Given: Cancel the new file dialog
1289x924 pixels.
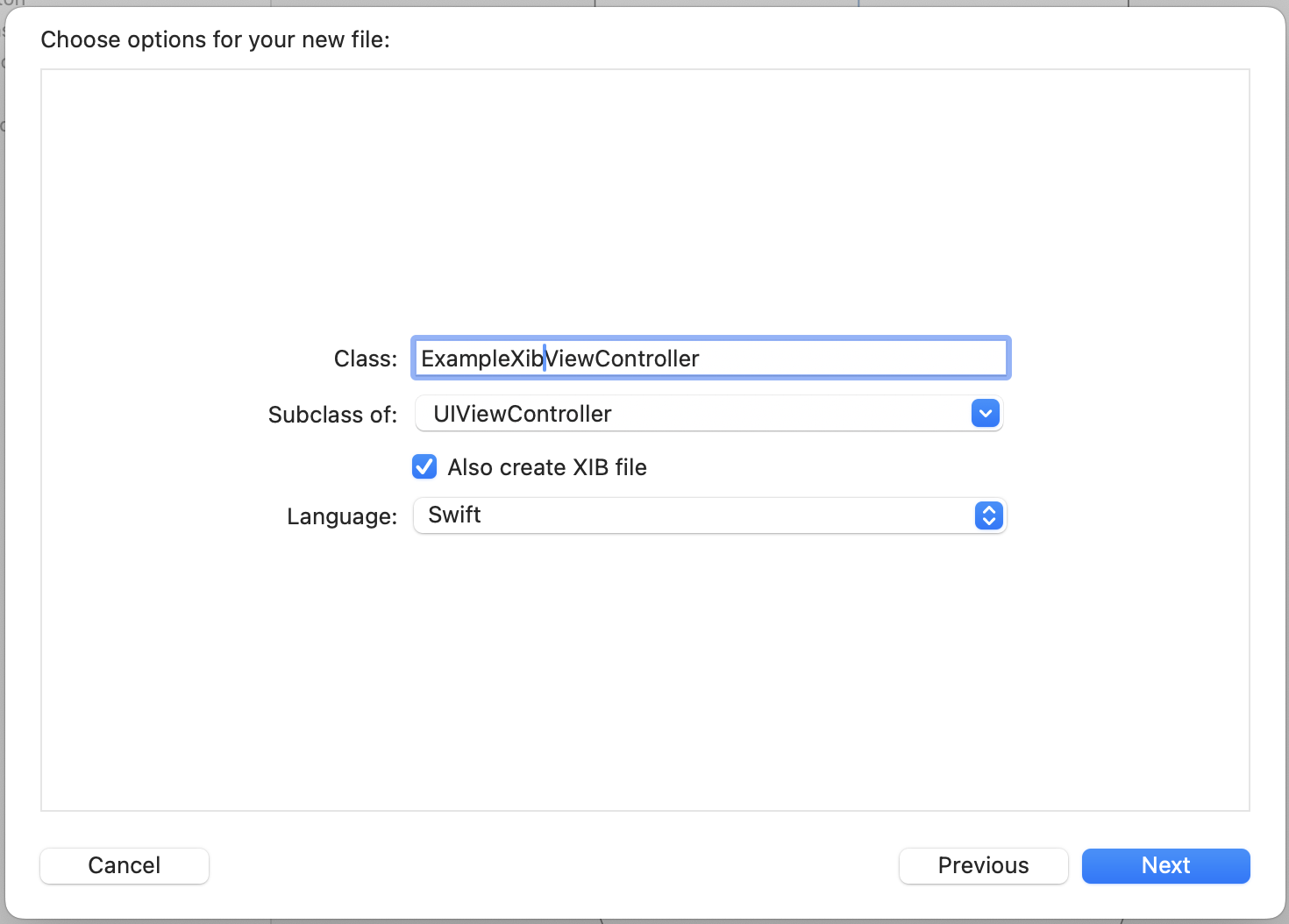Looking at the screenshot, I should click(x=124, y=865).
